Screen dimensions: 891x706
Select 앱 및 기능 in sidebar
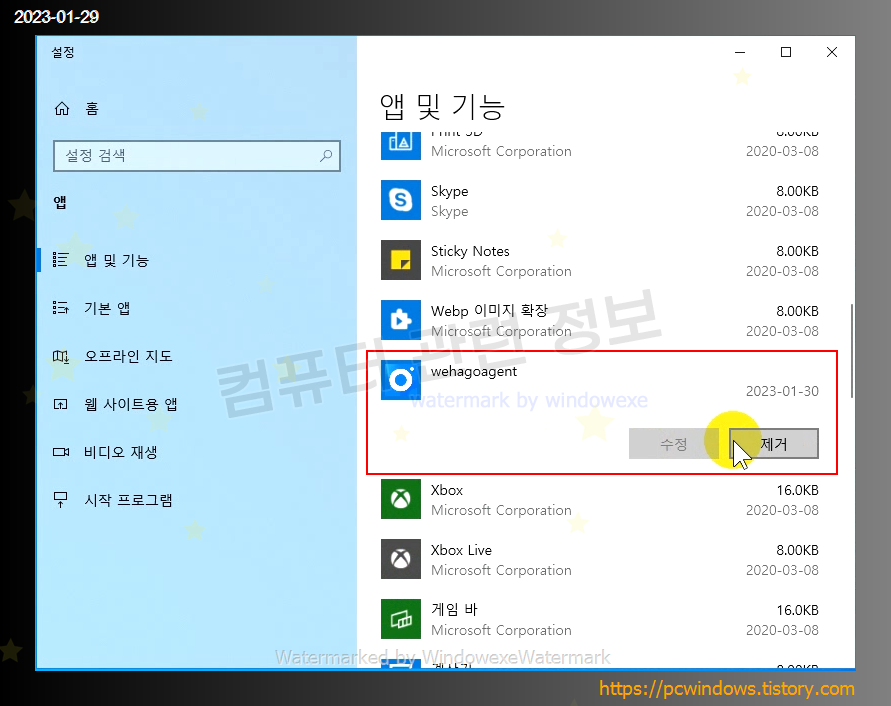tap(116, 260)
